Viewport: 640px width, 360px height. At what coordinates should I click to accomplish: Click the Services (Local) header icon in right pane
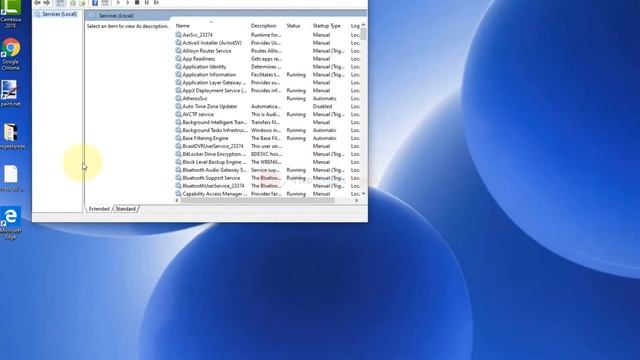point(92,16)
